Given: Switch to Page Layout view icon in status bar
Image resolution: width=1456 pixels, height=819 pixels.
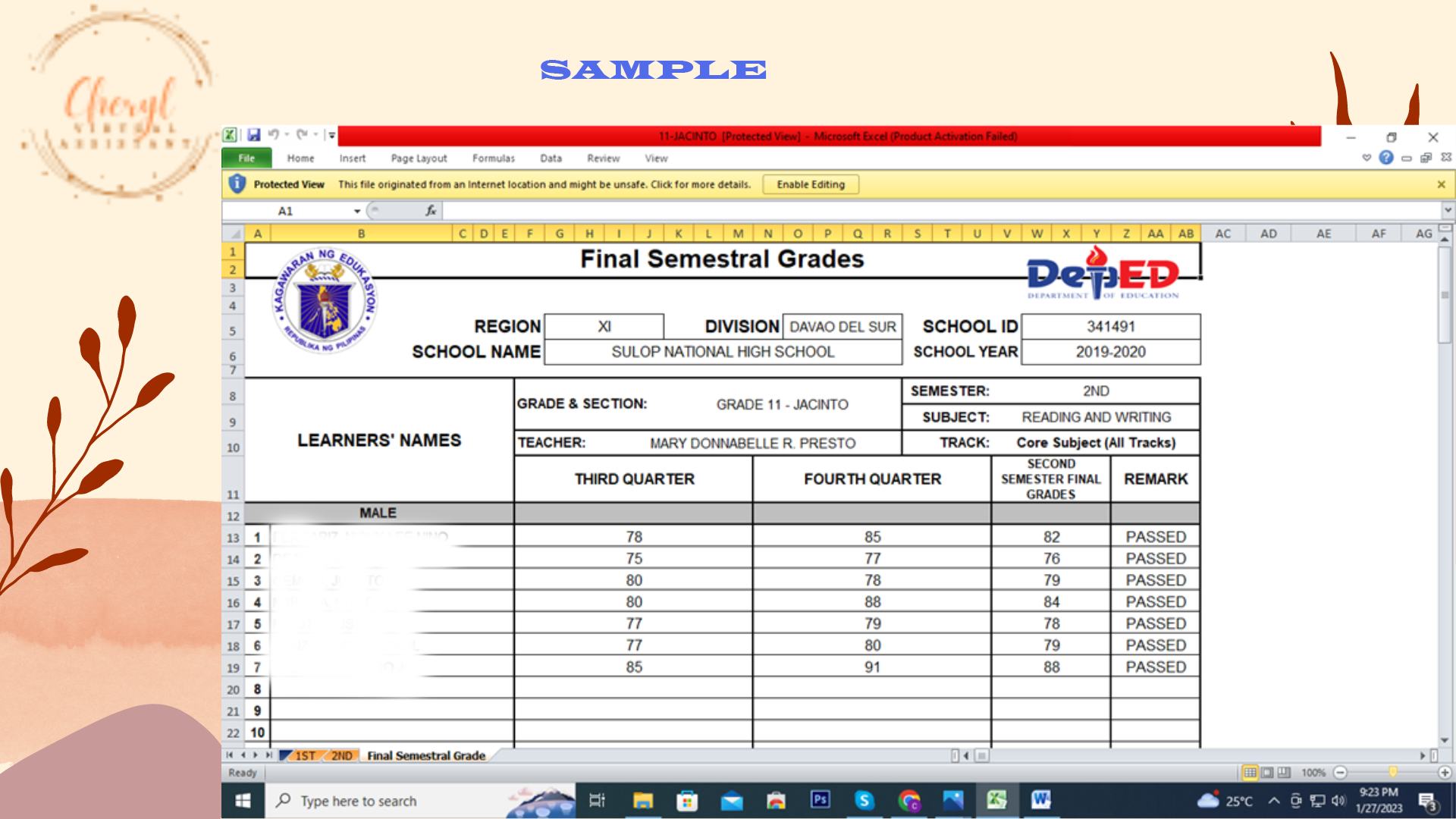Looking at the screenshot, I should point(1267,773).
